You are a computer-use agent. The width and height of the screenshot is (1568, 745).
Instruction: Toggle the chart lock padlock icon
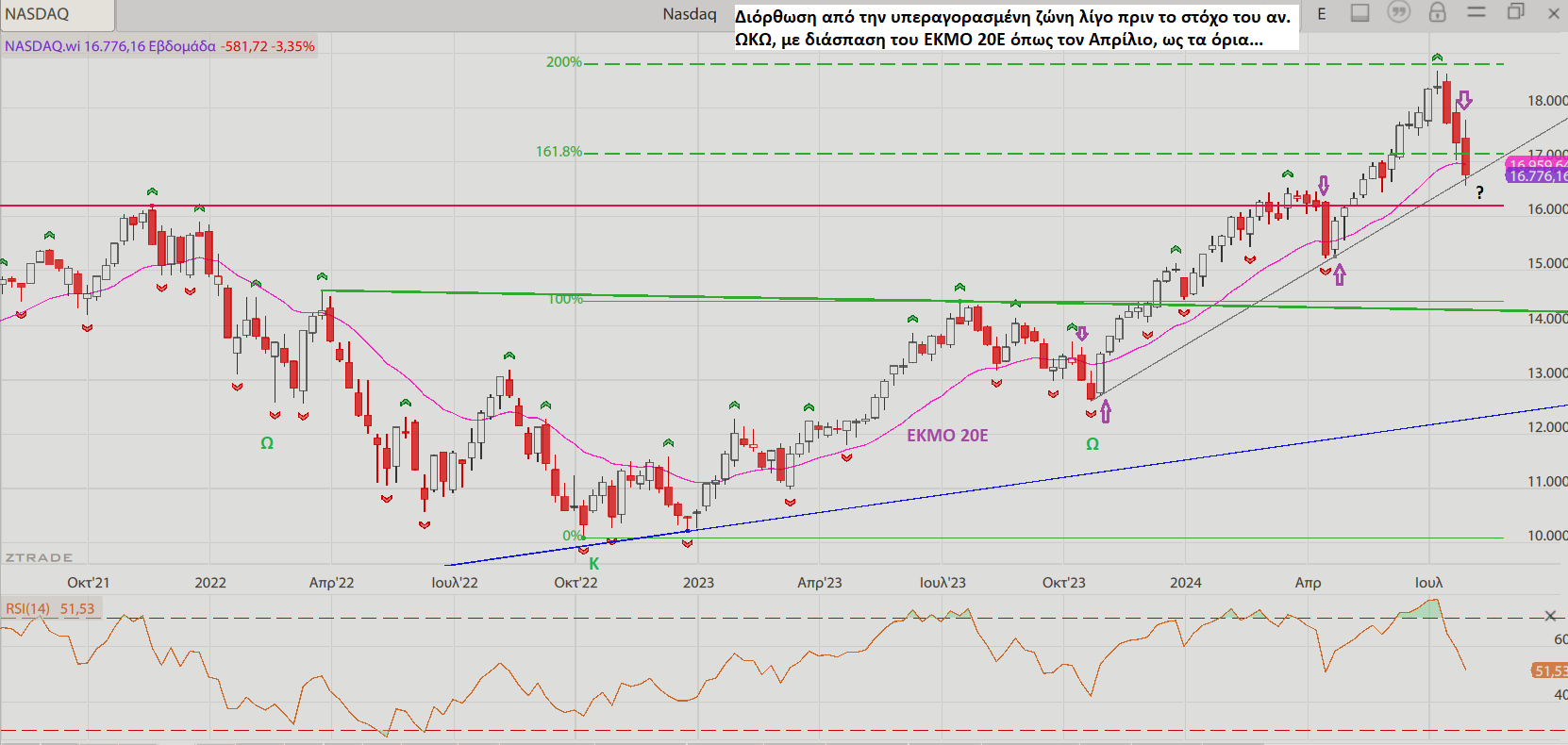(x=1437, y=12)
